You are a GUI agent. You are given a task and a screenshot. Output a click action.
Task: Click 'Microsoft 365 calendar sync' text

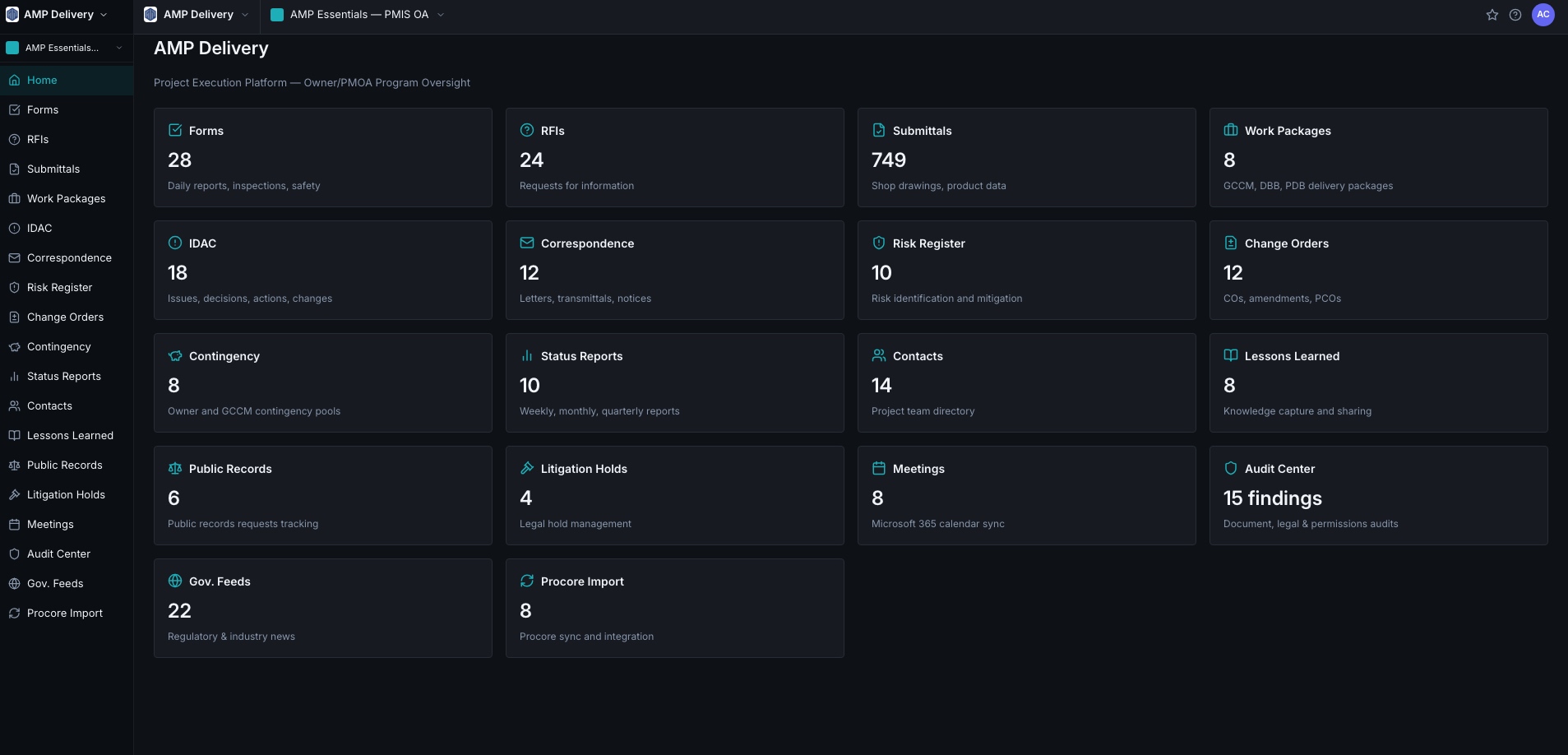pyautogui.click(x=938, y=523)
